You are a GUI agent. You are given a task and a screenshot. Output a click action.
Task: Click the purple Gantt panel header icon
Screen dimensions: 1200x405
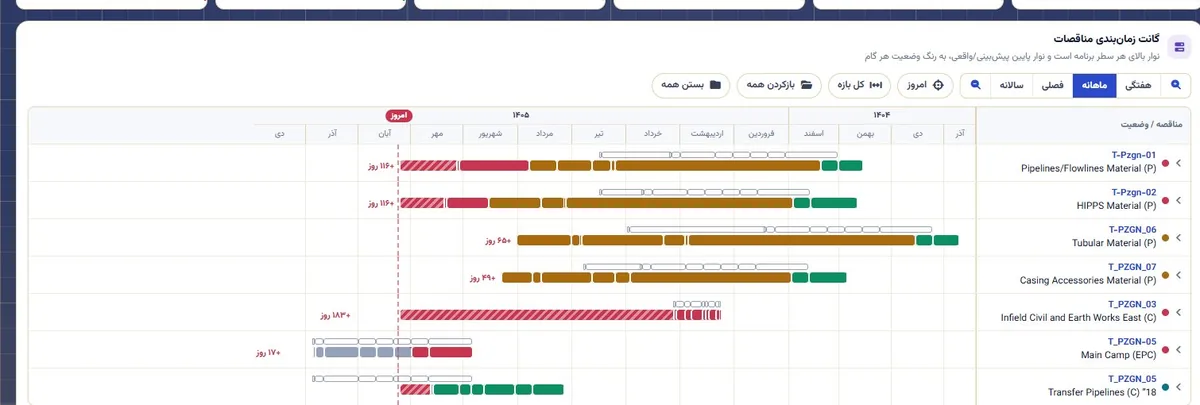point(1179,46)
